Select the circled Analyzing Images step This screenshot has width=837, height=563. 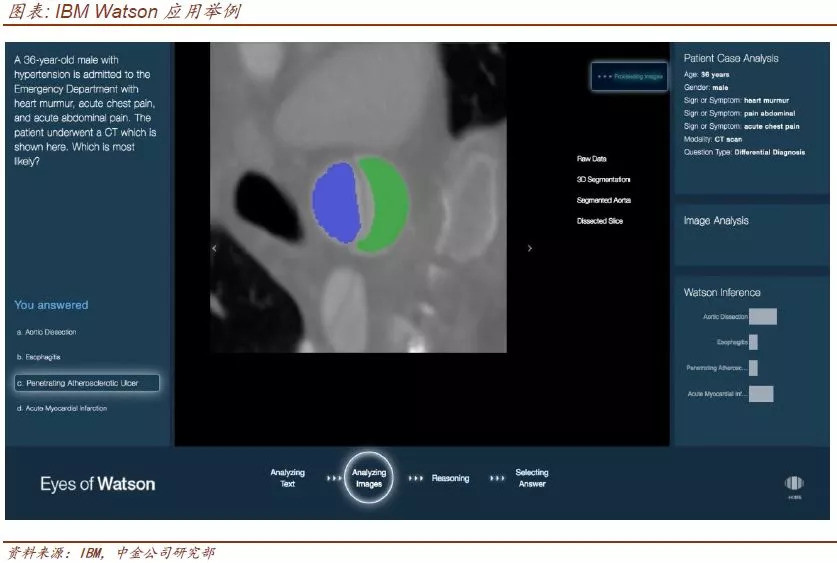tap(369, 478)
